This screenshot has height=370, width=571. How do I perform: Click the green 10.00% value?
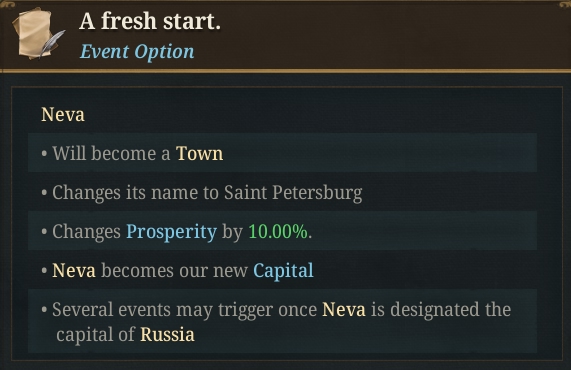tap(278, 232)
